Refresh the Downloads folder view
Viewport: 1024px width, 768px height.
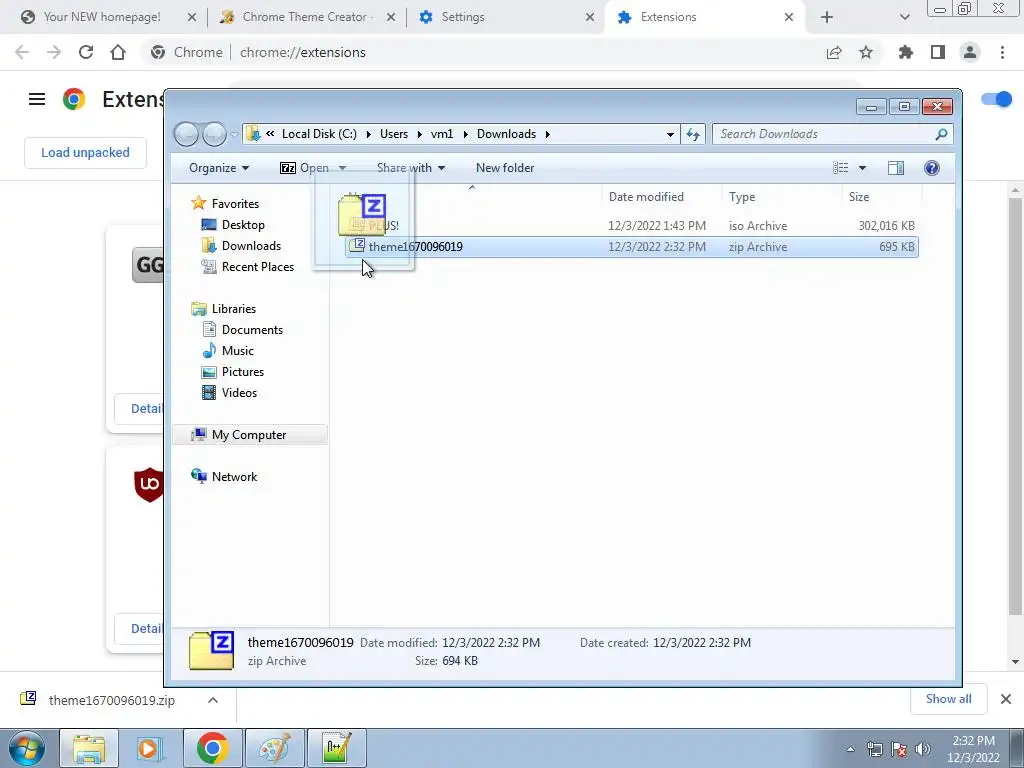click(693, 134)
